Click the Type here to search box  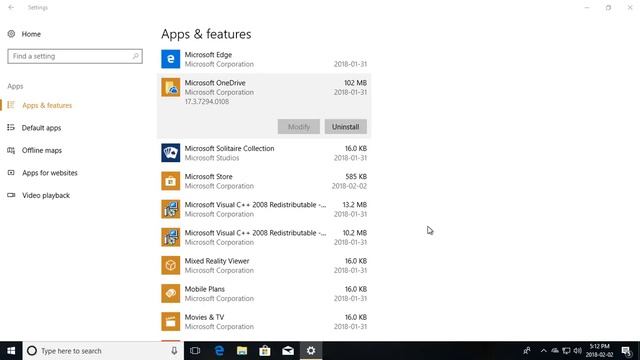click(103, 351)
